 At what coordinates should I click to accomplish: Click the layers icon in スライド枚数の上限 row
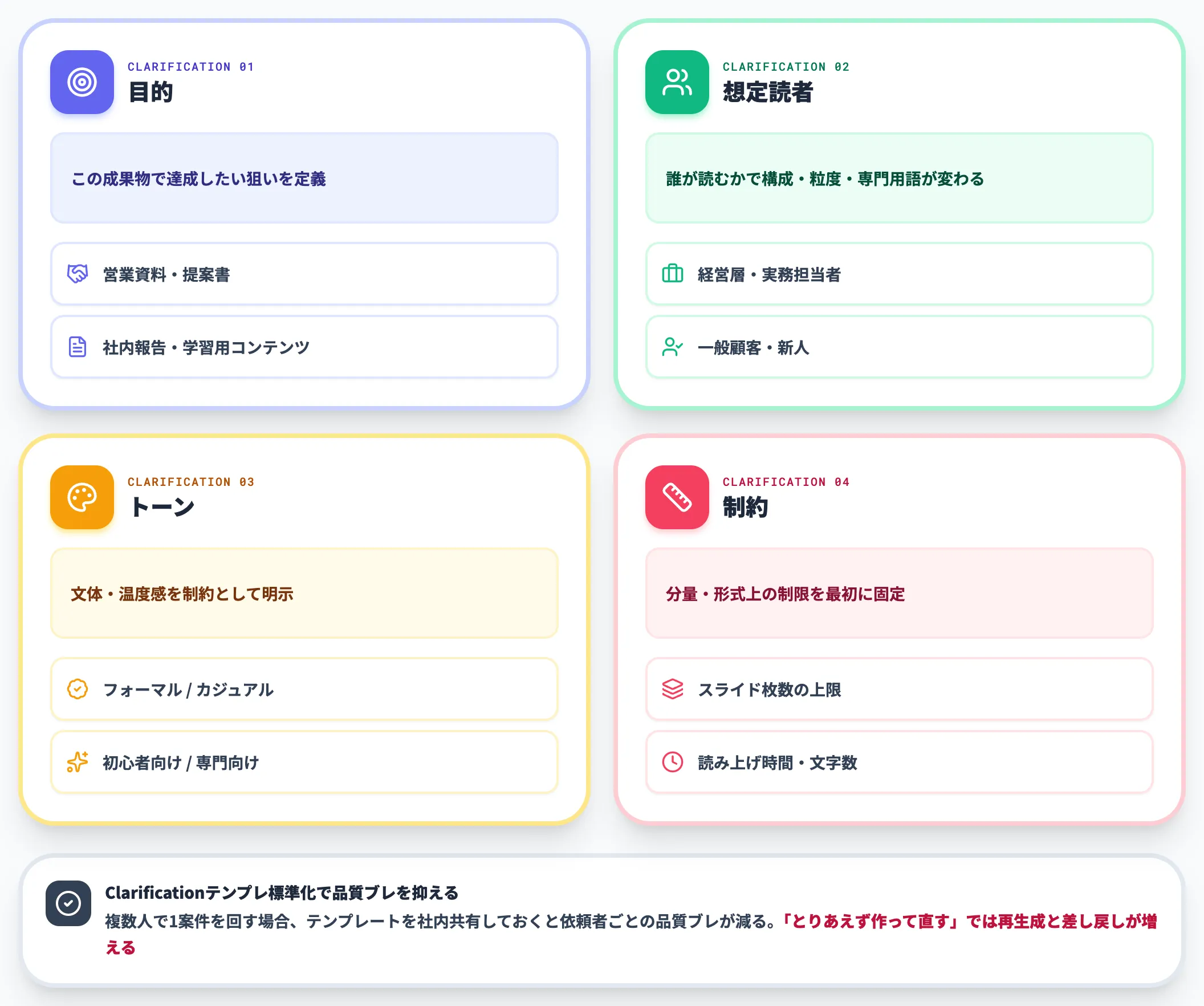[x=673, y=689]
